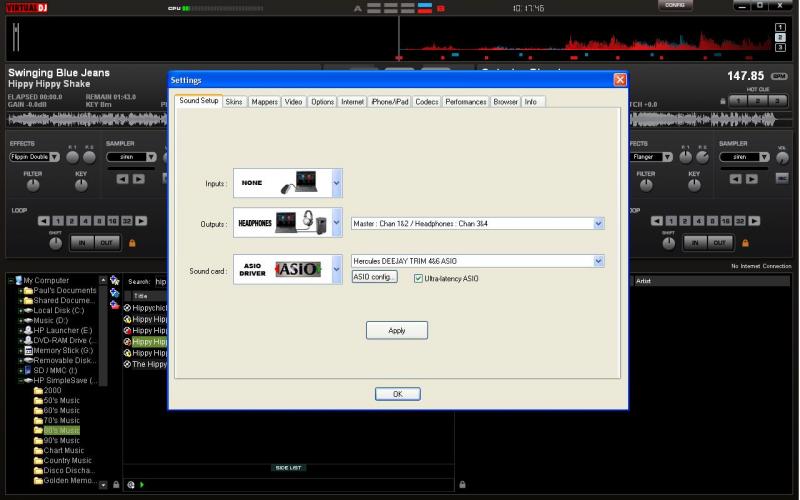800x500 pixels.
Task: Switch to the Skins tab
Action: click(x=234, y=102)
